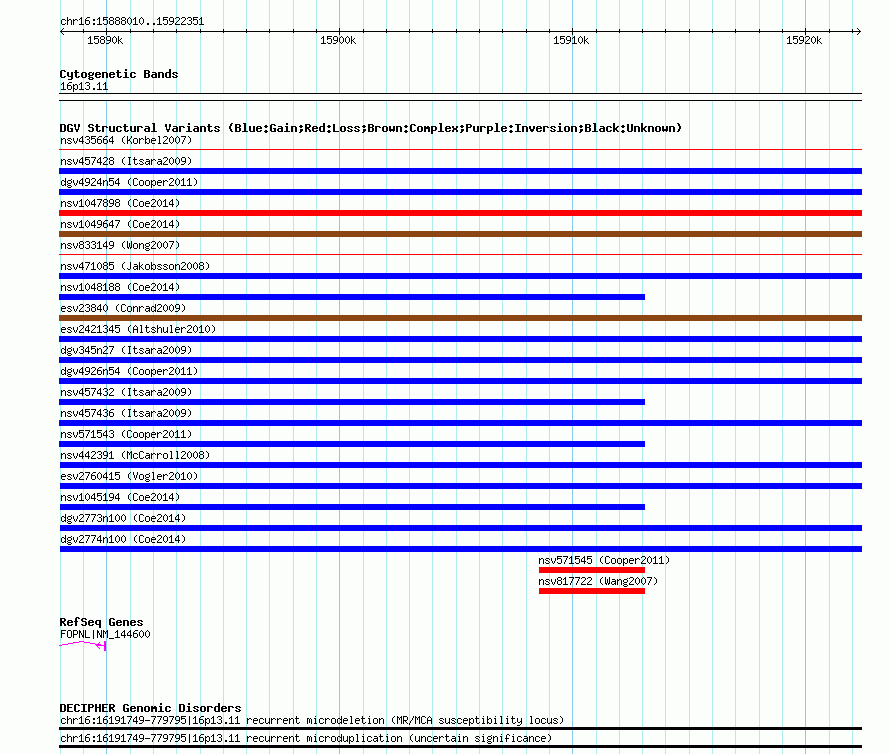The width and height of the screenshot is (890, 754).
Task: Select the nsv1047898 (Coe2014) label
Action: 120,203
